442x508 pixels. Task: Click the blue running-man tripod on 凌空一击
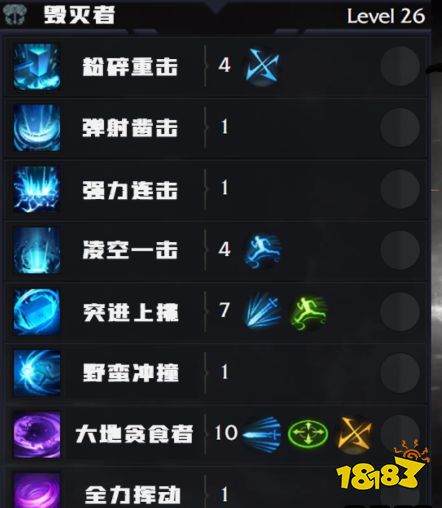pyautogui.click(x=262, y=250)
